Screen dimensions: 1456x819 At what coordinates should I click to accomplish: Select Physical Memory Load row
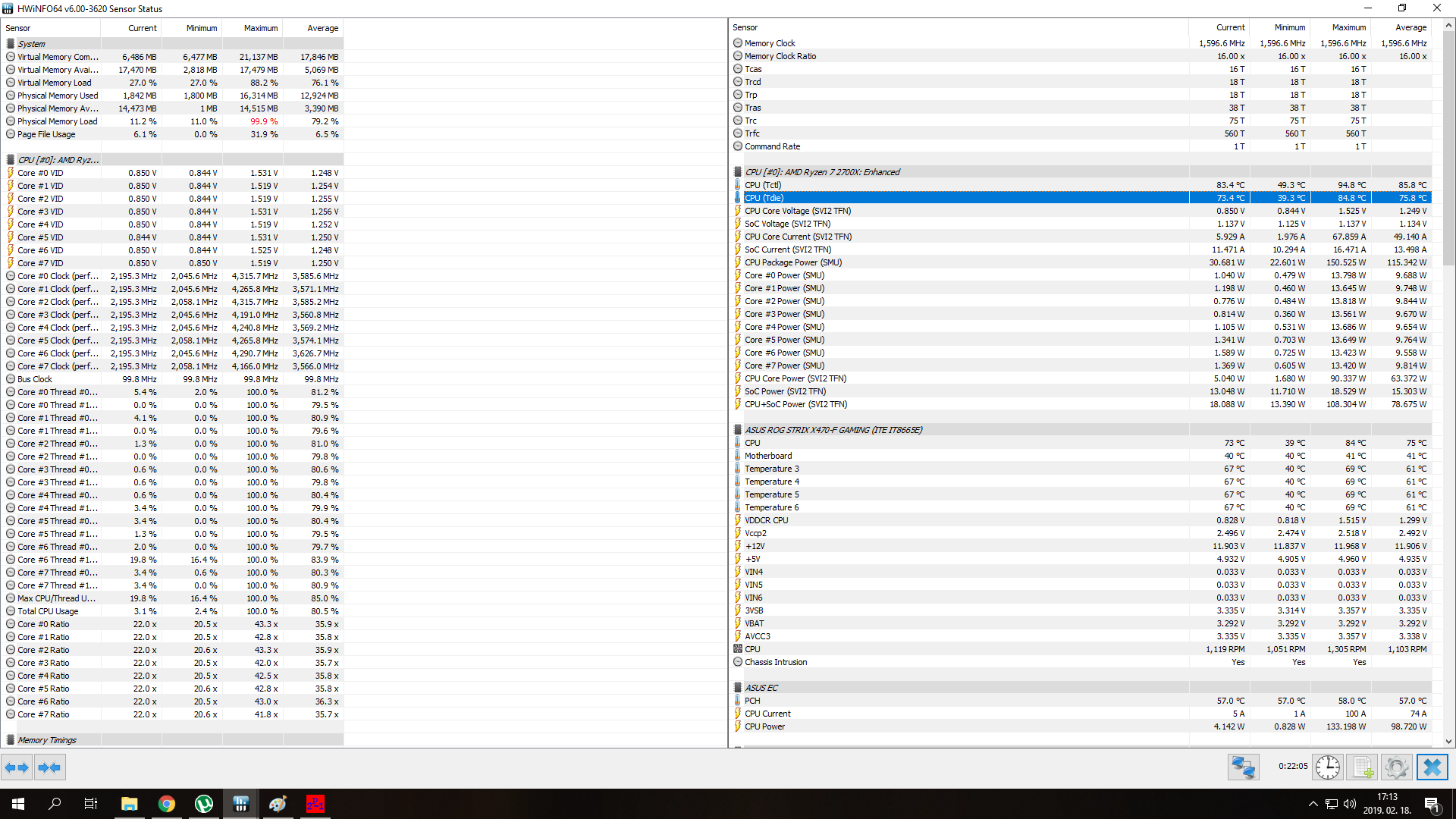(173, 121)
